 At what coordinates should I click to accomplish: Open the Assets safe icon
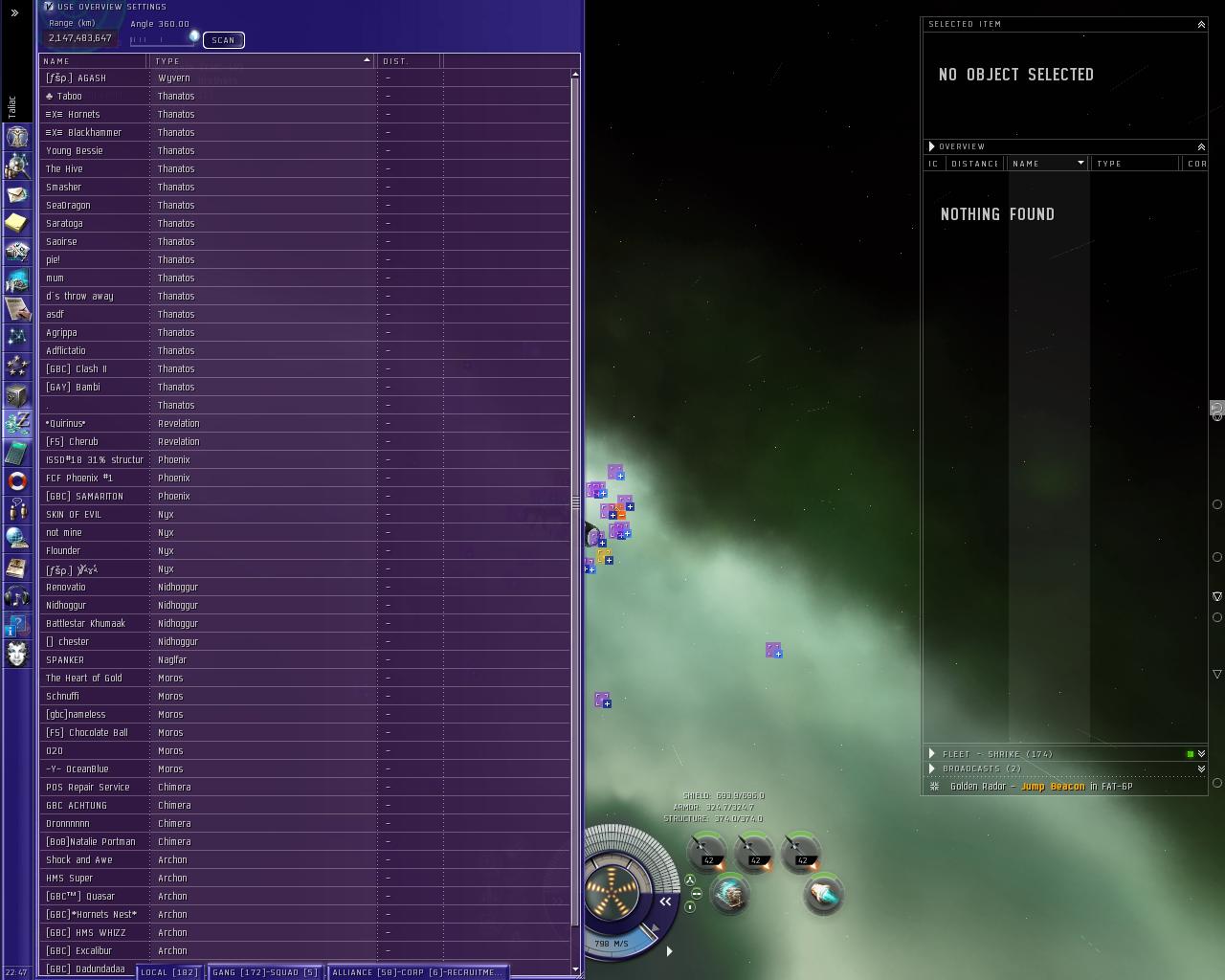coord(17,395)
